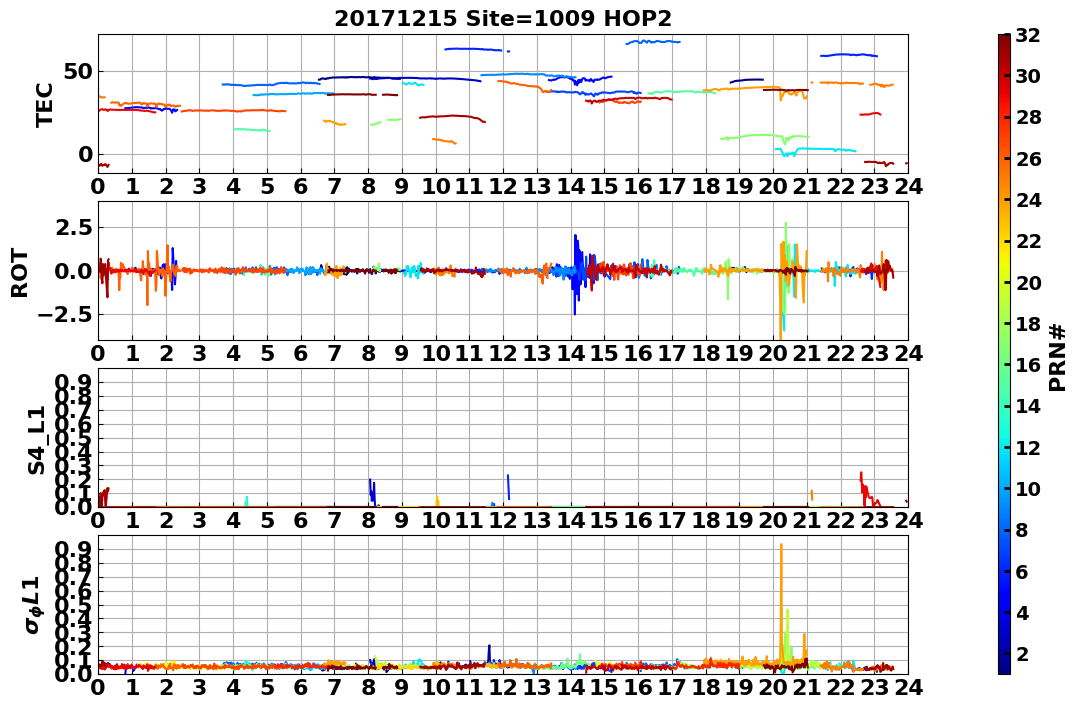Click y-axis tick '50' in TEC panel
Image resolution: width=1077 pixels, height=709 pixels.
coord(78,71)
